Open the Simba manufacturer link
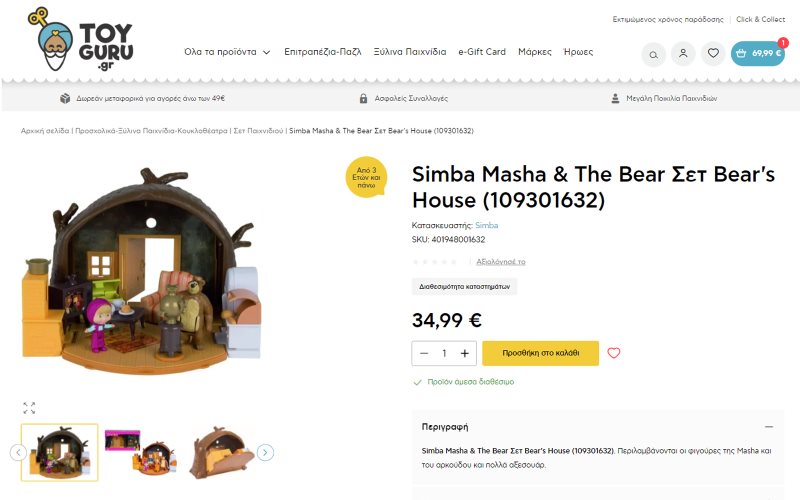This screenshot has width=800, height=500. 486,226
